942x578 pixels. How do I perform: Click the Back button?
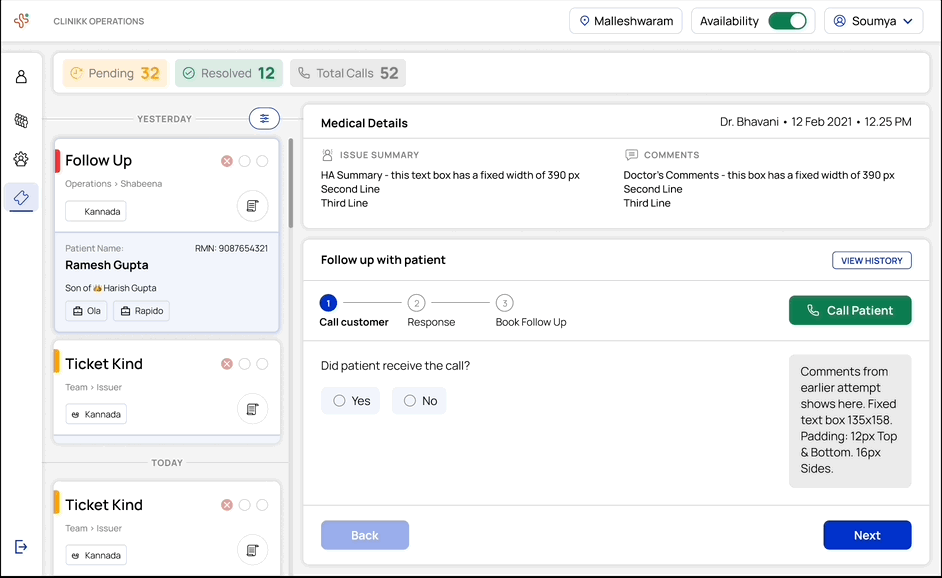[x=365, y=535]
